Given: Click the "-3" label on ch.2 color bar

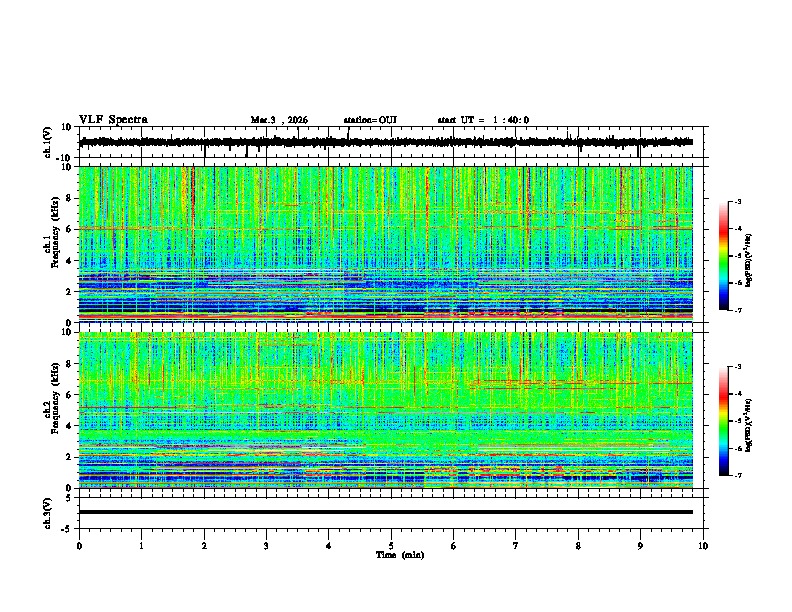Looking at the screenshot, I should click(x=738, y=367).
